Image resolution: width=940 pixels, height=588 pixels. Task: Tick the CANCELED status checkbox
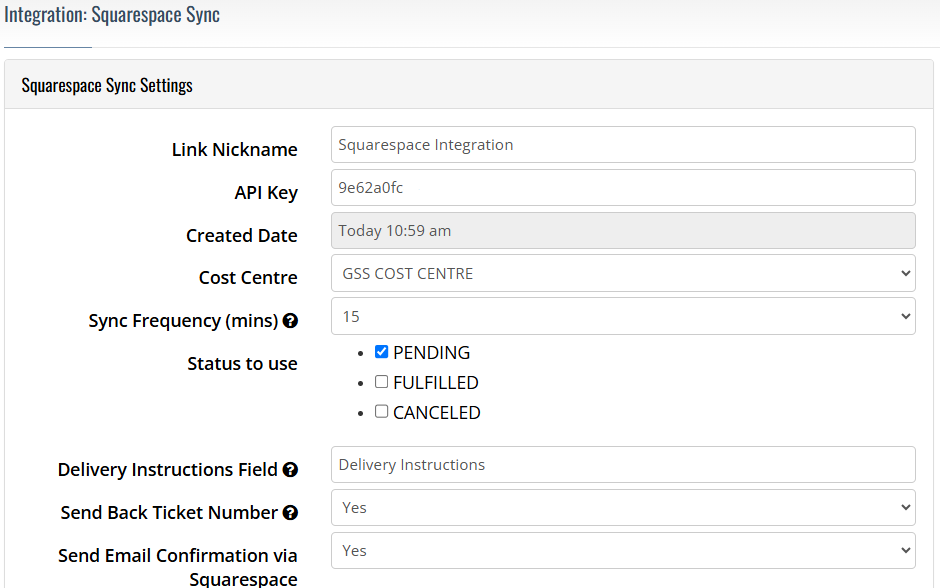point(381,412)
